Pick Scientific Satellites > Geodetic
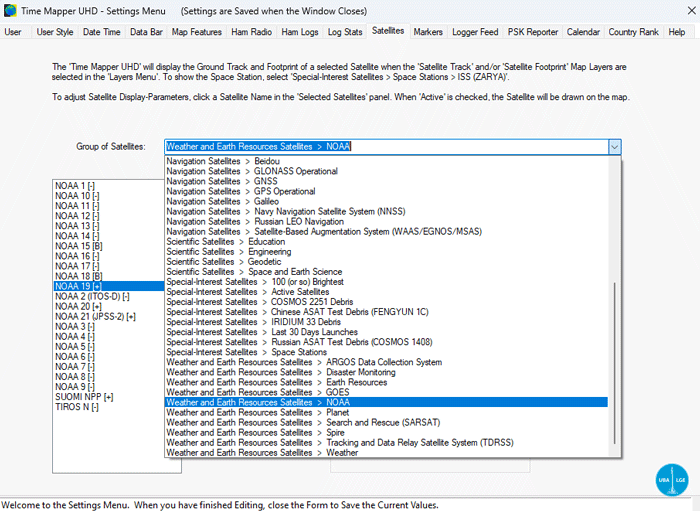 [386, 262]
